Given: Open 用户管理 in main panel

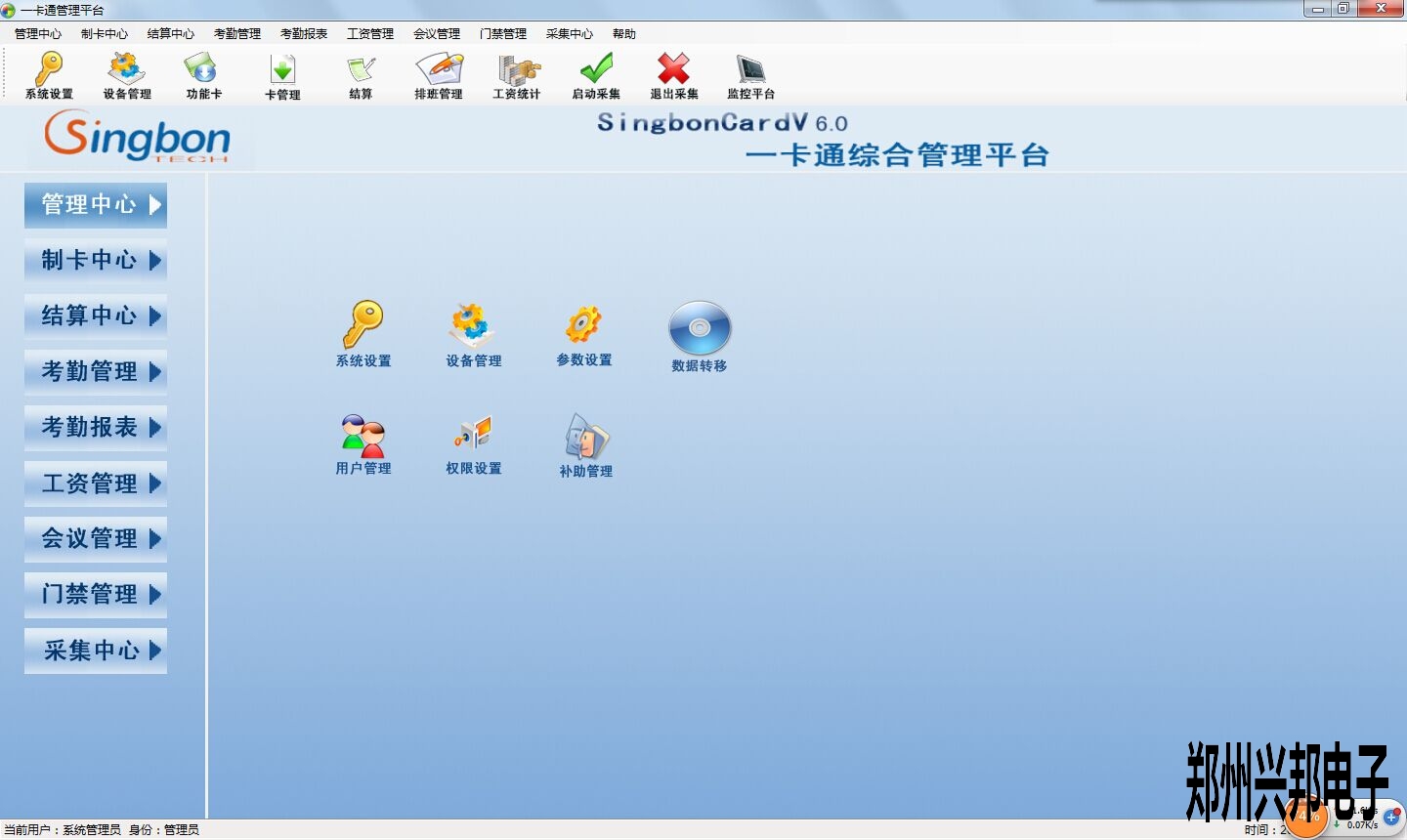Looking at the screenshot, I should (x=363, y=444).
